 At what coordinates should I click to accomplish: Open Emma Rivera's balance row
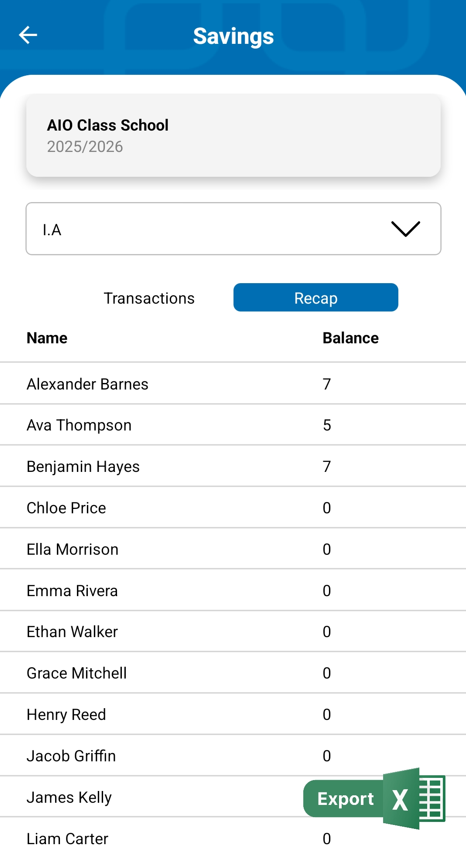point(233,591)
